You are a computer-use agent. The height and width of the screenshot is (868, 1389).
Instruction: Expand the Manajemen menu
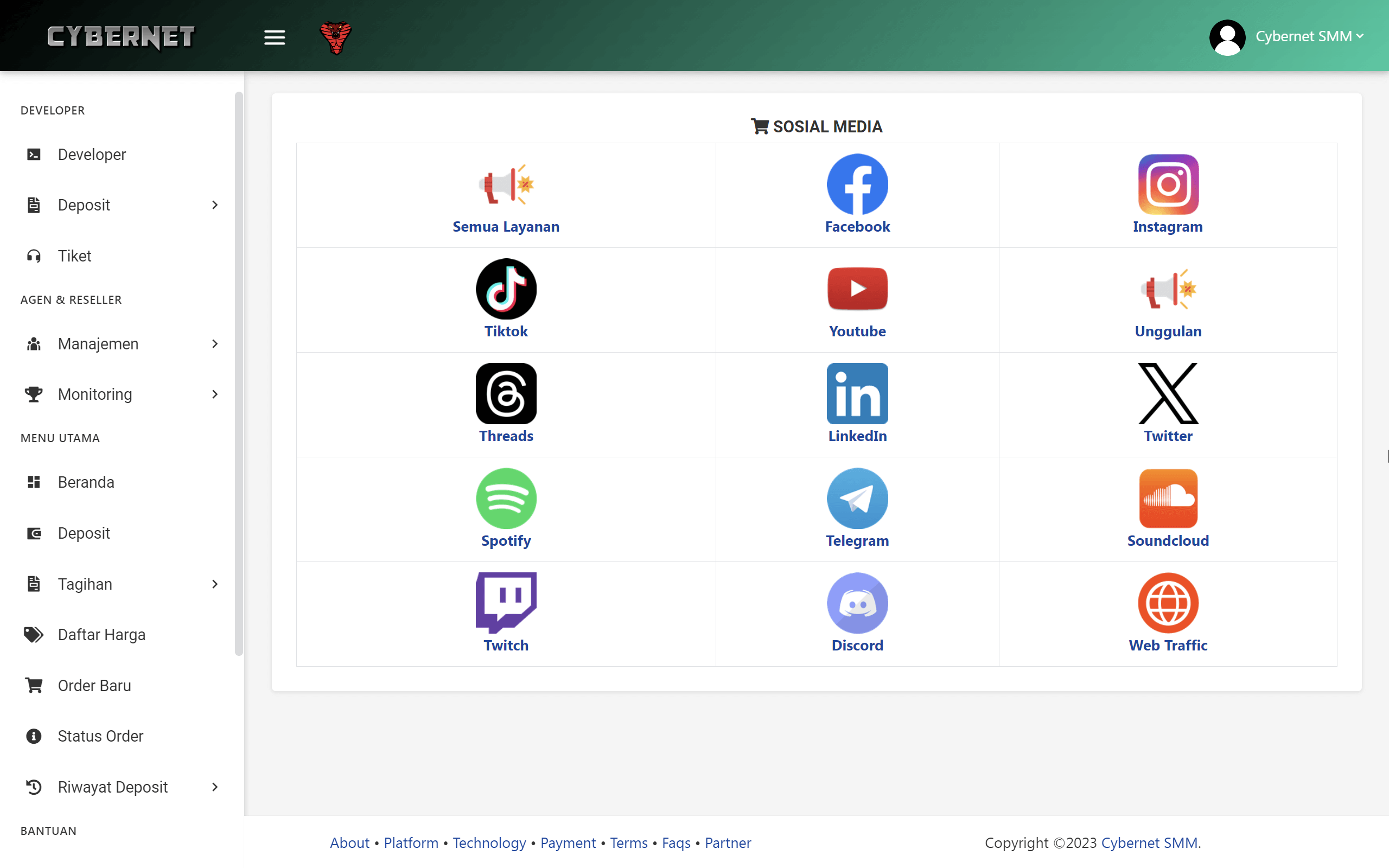point(122,343)
